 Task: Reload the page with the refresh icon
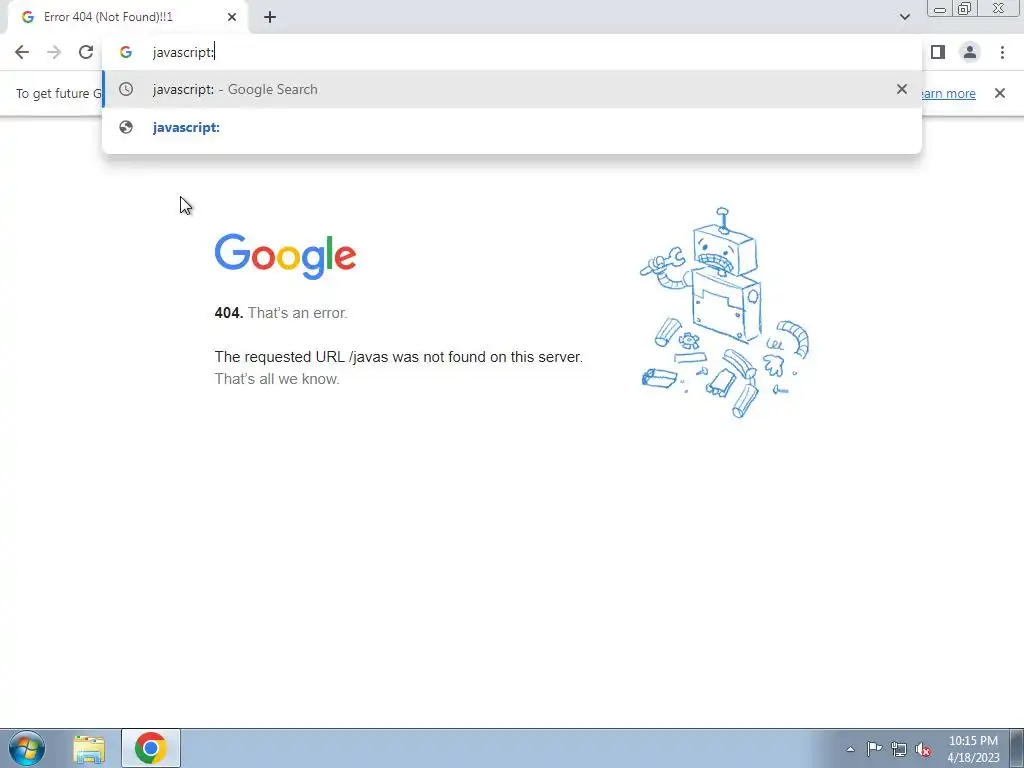(86, 52)
